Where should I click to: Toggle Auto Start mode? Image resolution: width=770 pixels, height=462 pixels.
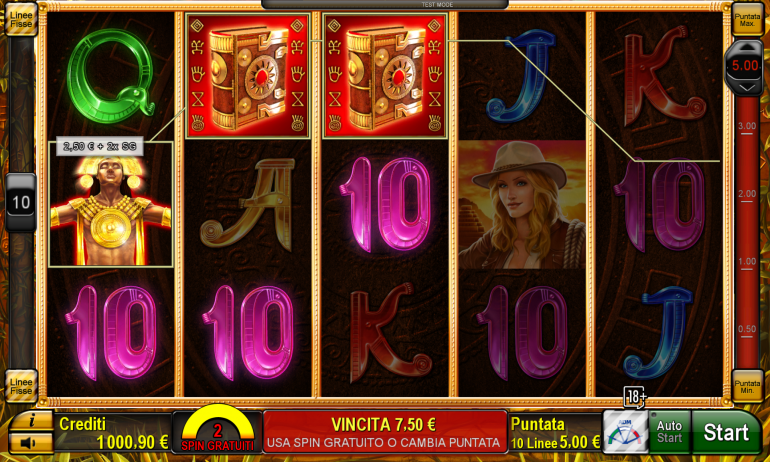point(670,432)
